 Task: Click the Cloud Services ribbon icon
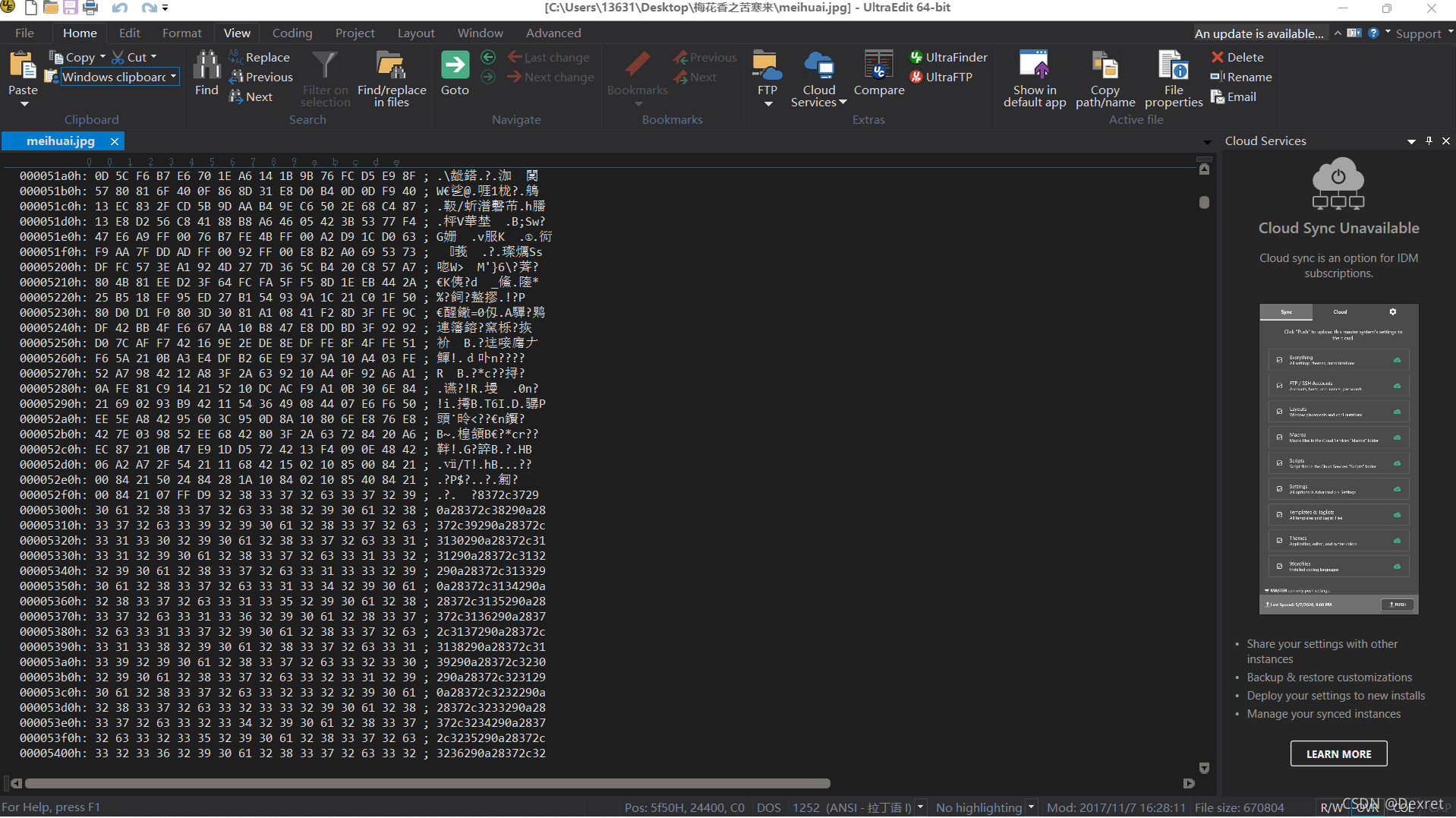[819, 66]
